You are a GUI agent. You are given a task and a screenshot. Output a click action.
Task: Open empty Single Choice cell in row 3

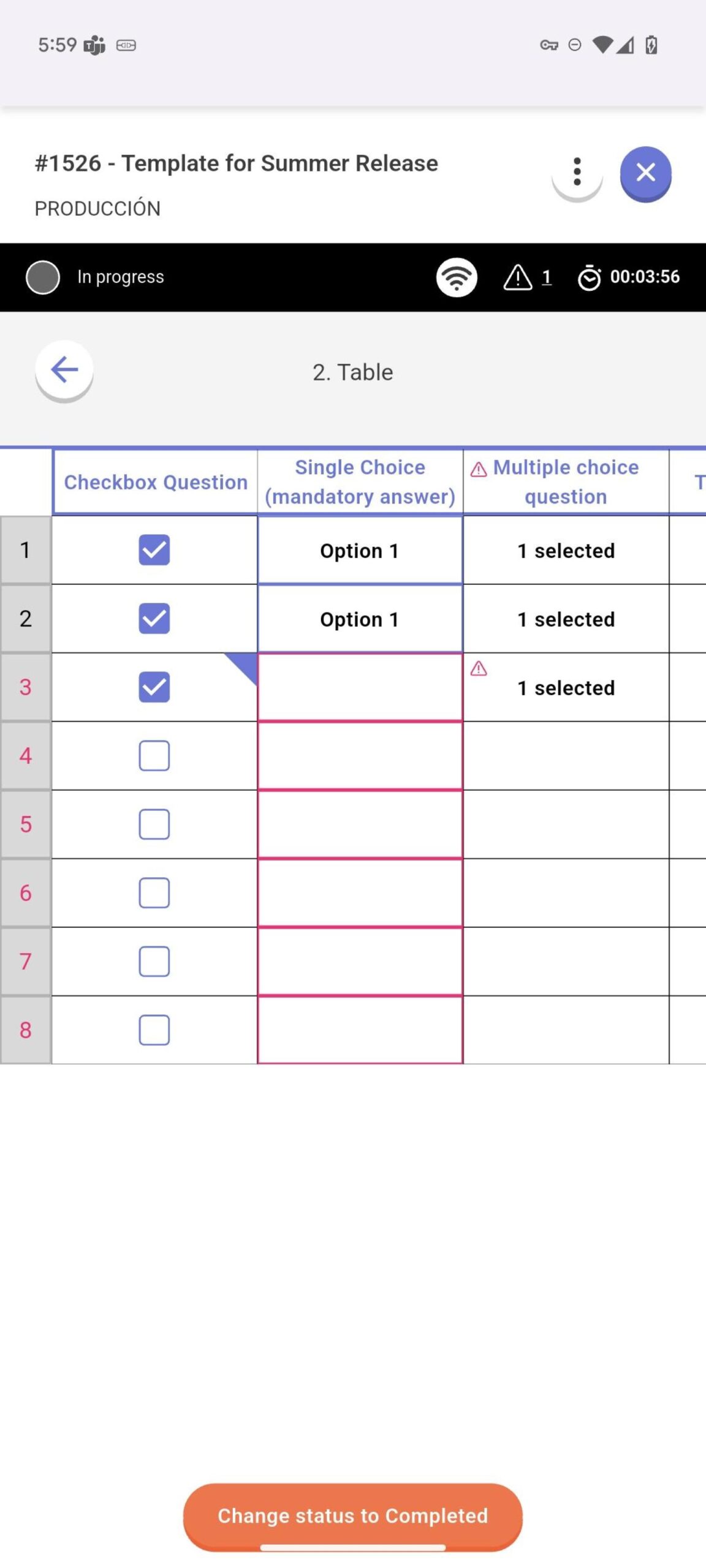tap(360, 687)
